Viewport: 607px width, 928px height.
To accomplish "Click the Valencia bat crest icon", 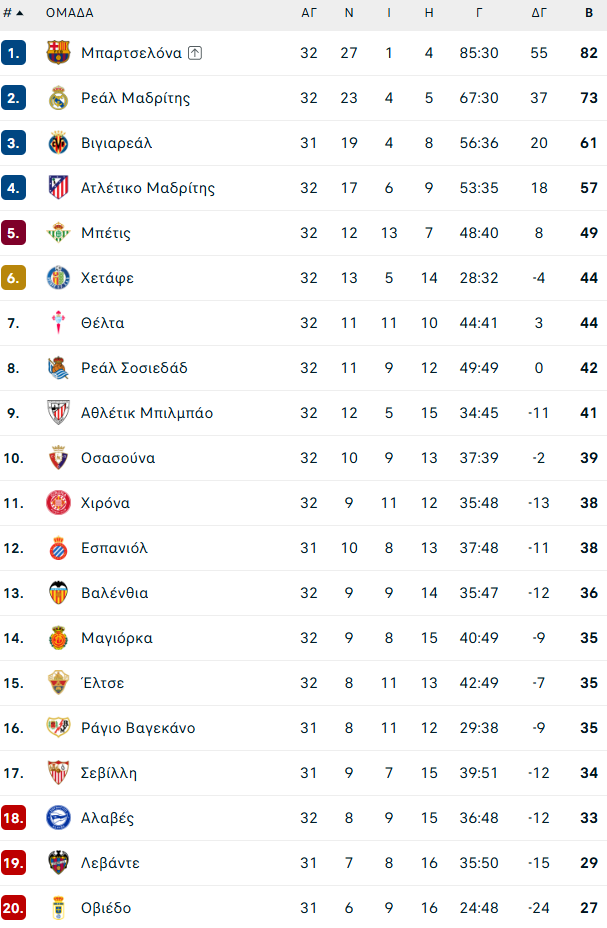I will pyautogui.click(x=59, y=593).
